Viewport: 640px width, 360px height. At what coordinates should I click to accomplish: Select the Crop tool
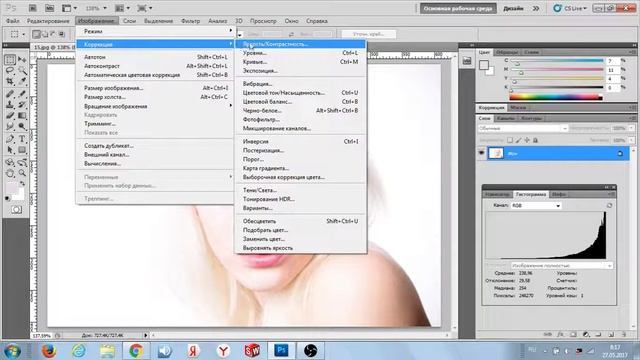[10, 81]
